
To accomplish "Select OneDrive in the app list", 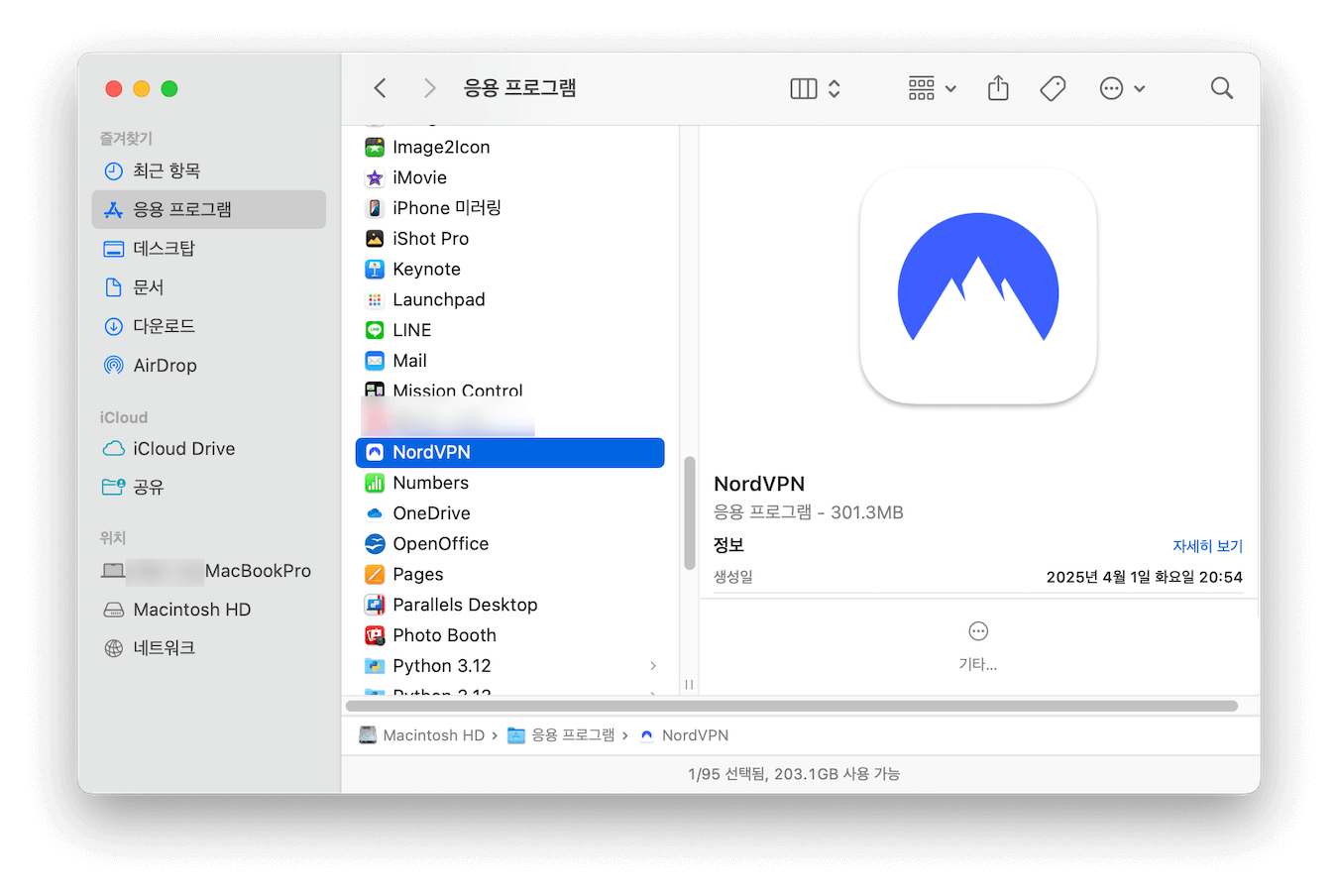I will [509, 513].
